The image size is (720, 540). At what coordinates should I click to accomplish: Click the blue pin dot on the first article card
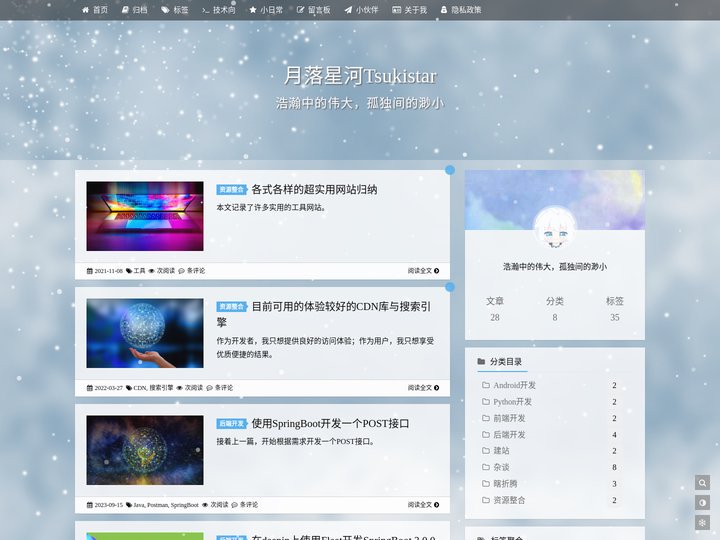(450, 170)
